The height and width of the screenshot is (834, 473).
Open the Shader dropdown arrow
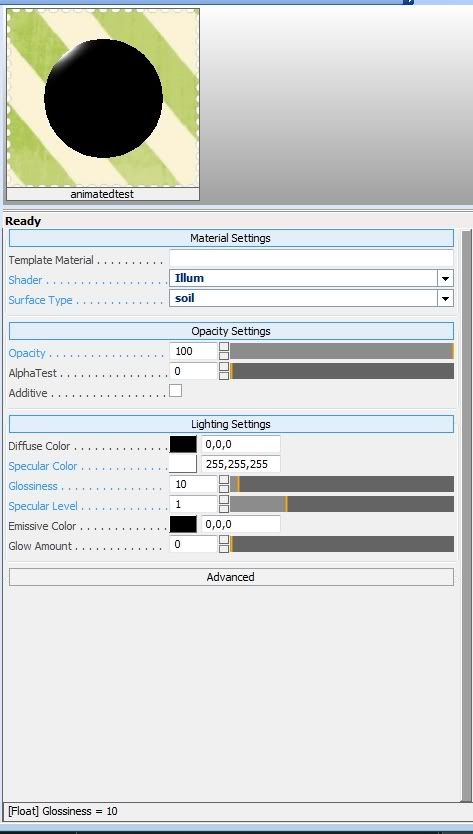[x=445, y=278]
